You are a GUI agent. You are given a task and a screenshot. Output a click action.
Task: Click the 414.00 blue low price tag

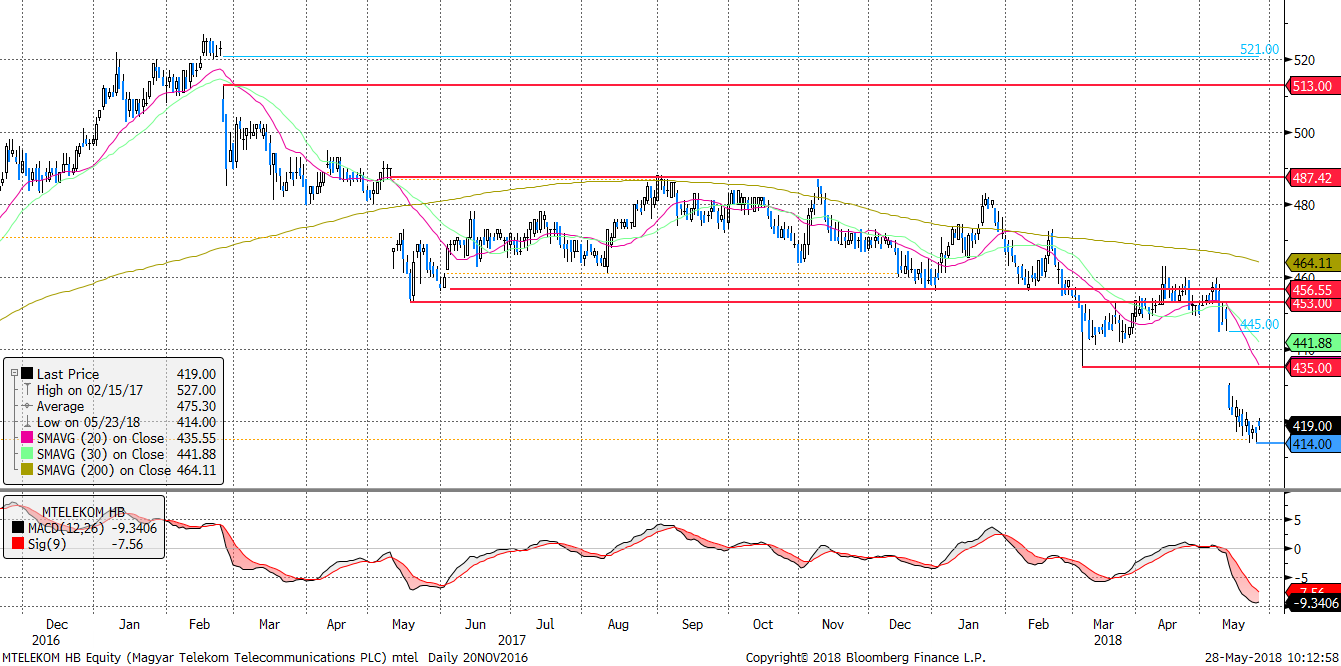click(1312, 443)
